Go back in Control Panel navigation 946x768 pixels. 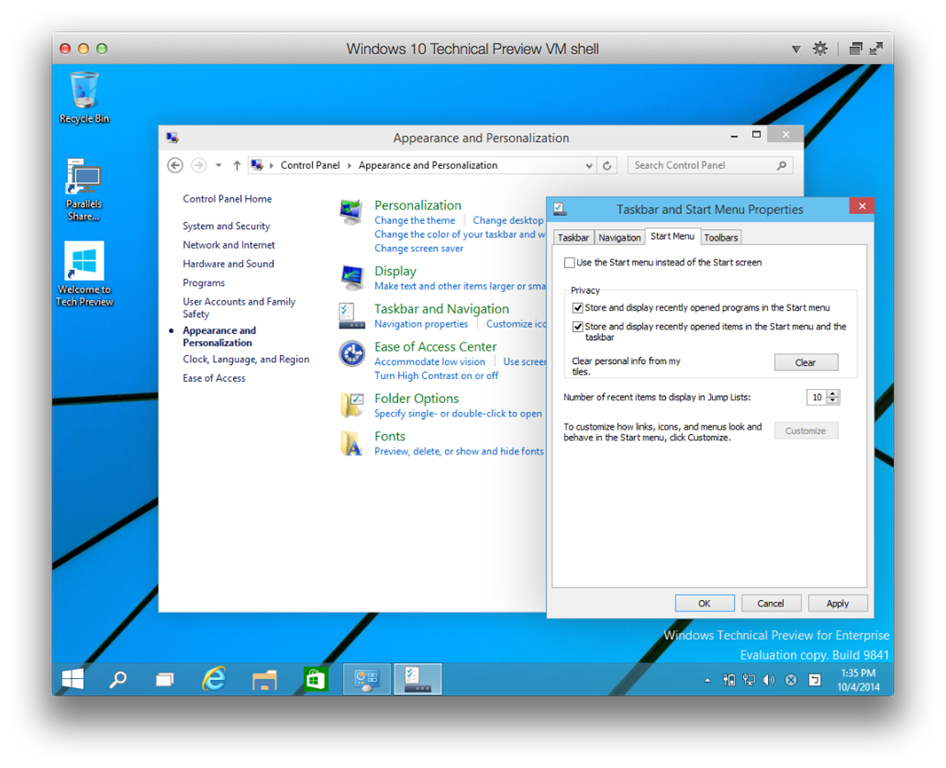[x=175, y=165]
